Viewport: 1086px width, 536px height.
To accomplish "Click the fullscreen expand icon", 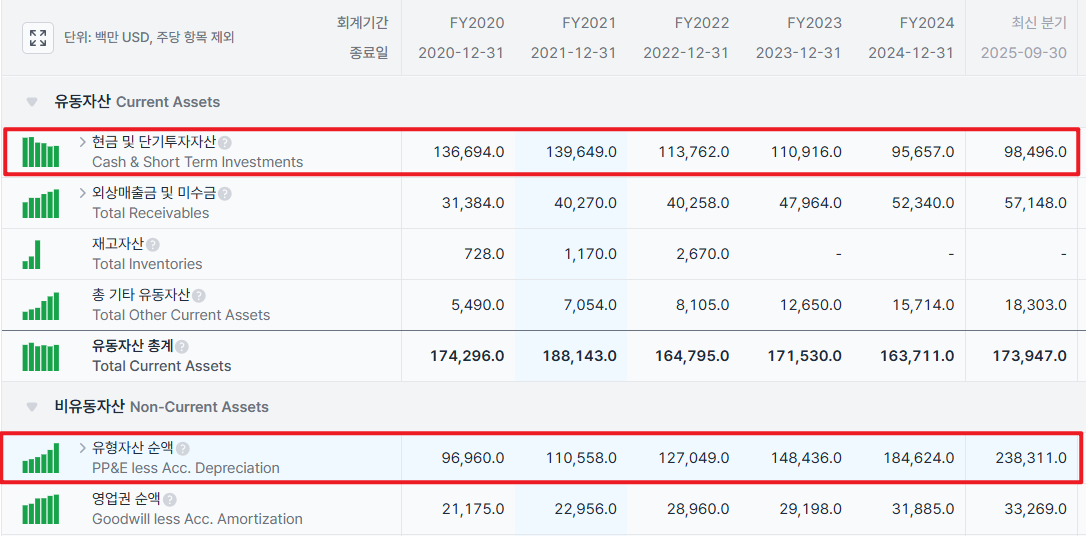I will 38,38.
